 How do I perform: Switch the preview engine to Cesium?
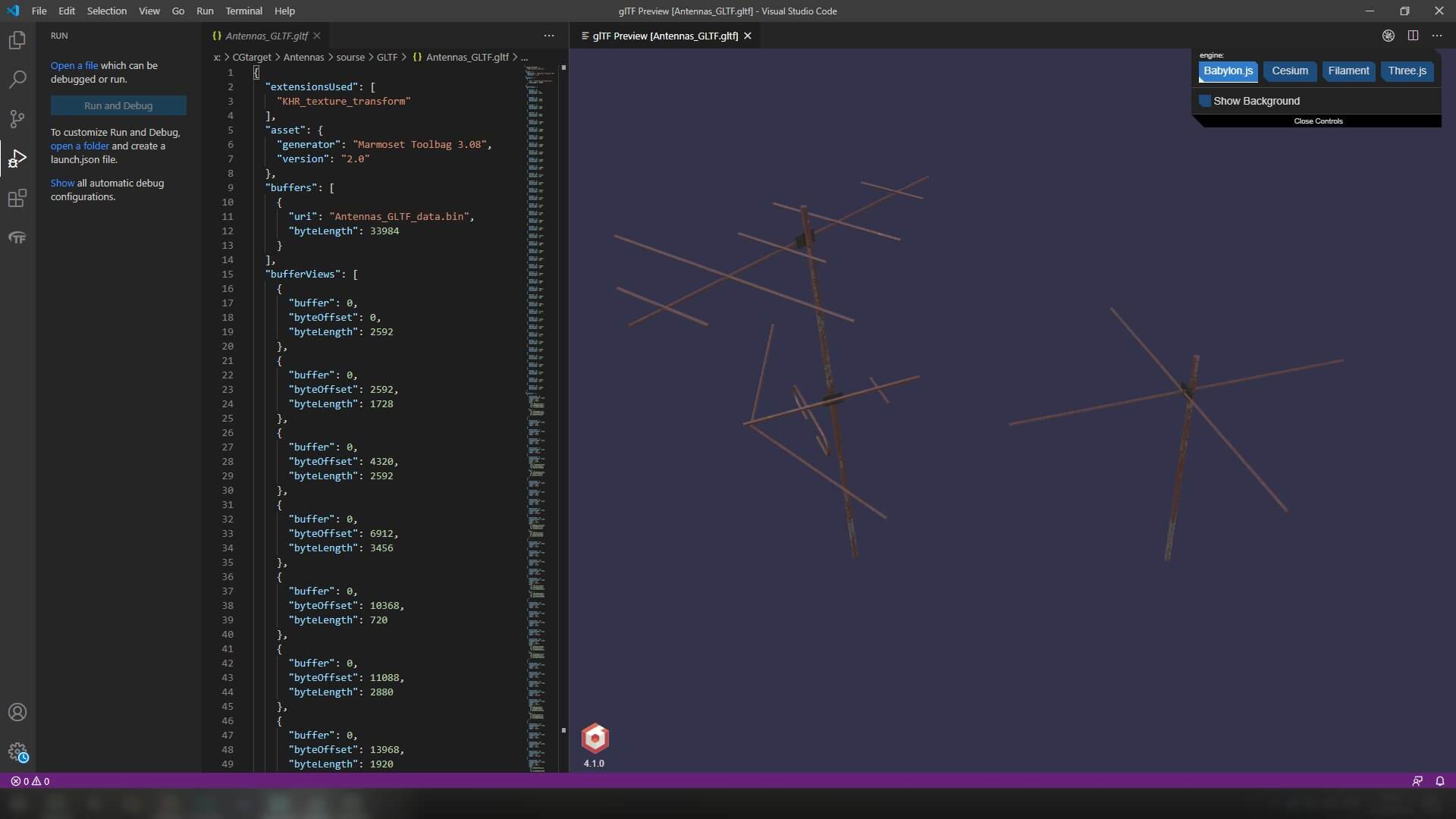1290,71
